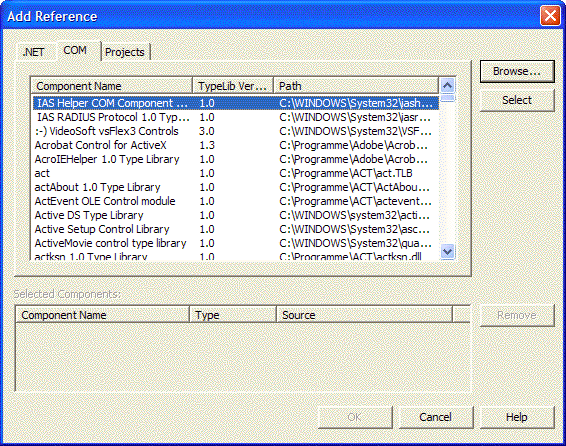
Task: Select Active Setup Control Library row
Action: click(236, 229)
